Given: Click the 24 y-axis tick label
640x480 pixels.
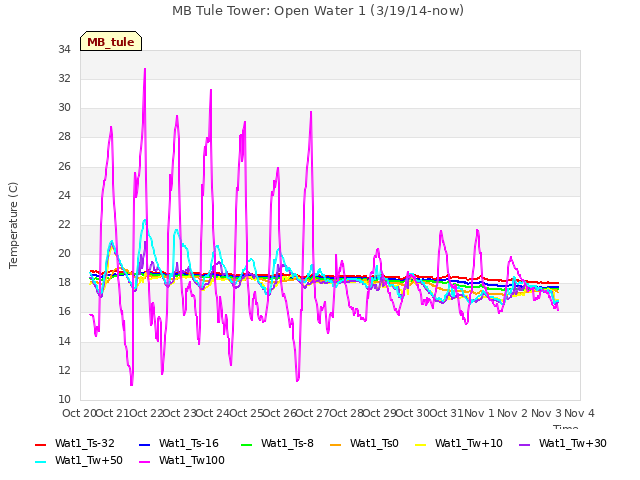Looking at the screenshot, I should pyautogui.click(x=64, y=196).
